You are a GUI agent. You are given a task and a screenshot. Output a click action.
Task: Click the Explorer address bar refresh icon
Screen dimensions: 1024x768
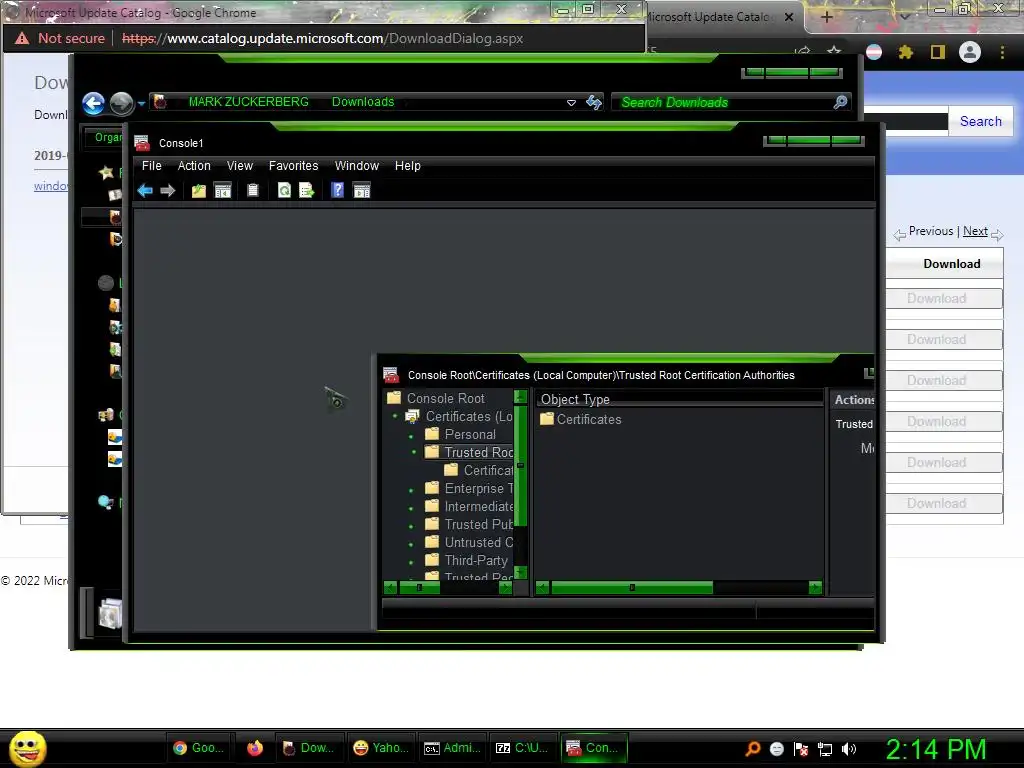point(594,102)
